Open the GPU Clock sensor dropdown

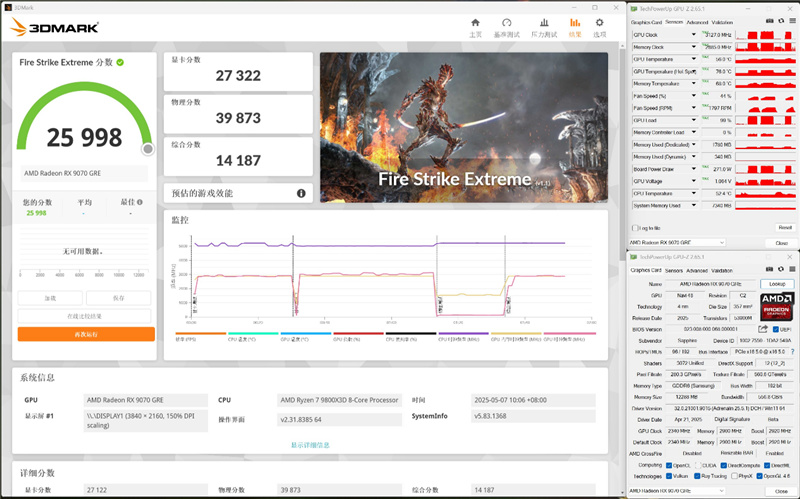pos(694,34)
